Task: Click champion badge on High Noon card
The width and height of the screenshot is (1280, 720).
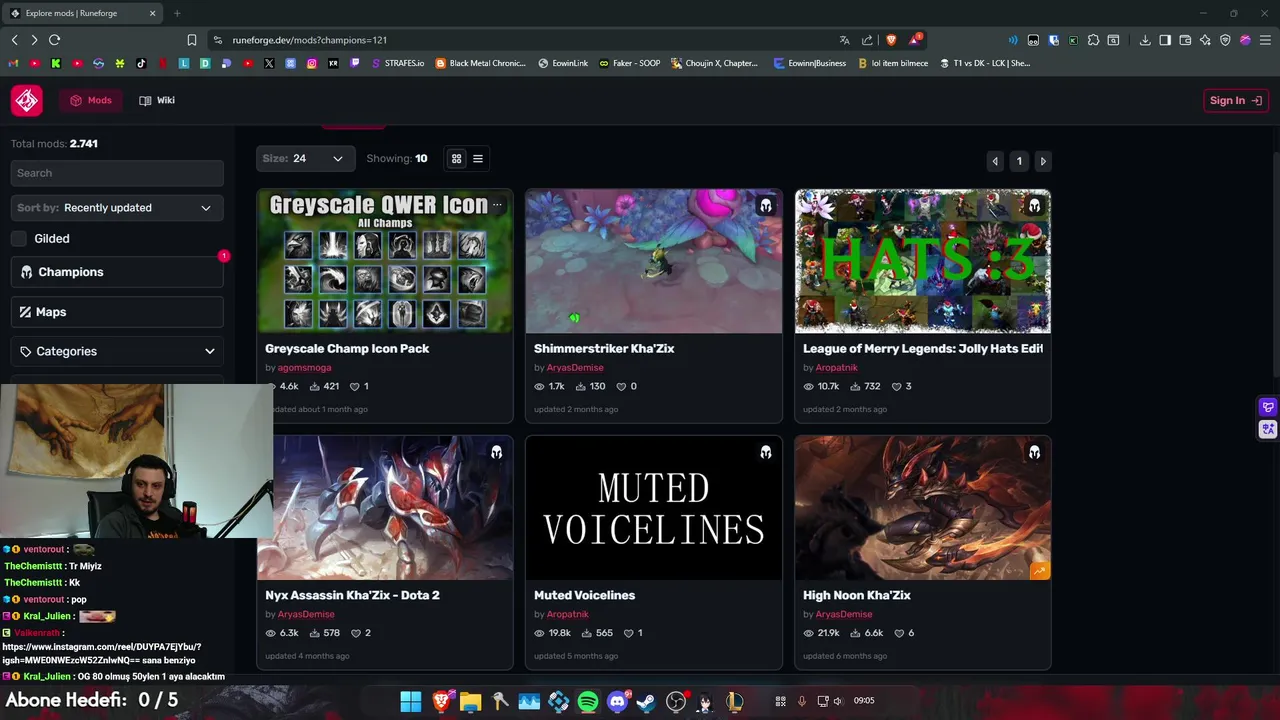Action: pos(1035,453)
